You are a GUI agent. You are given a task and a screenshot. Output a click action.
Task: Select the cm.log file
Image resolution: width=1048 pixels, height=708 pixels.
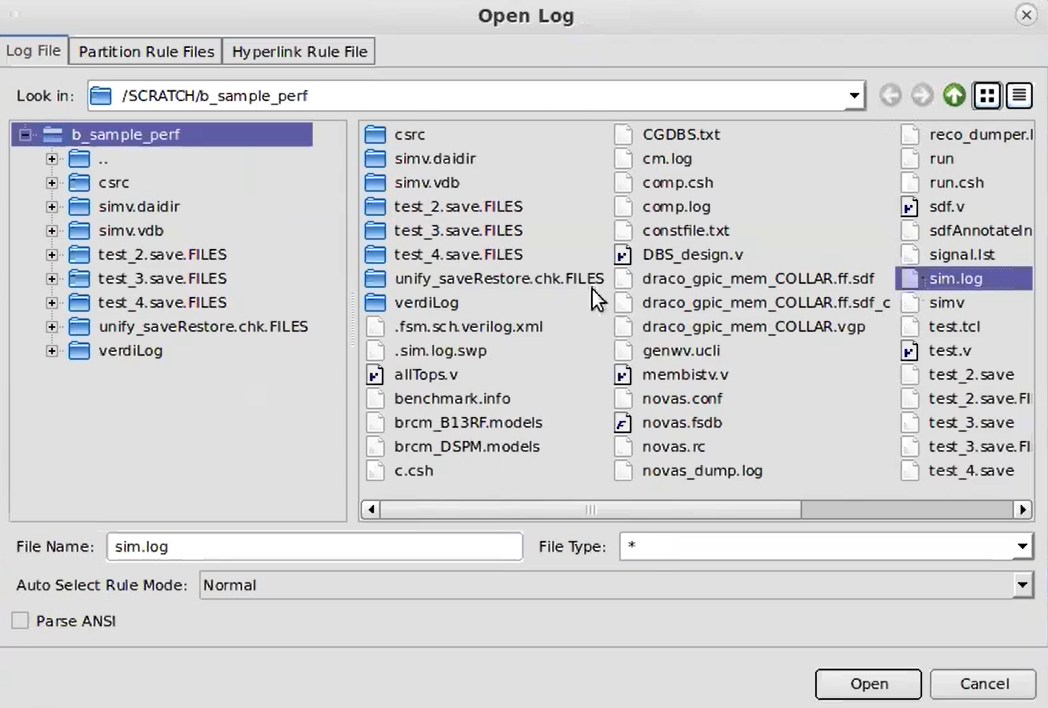click(653, 158)
